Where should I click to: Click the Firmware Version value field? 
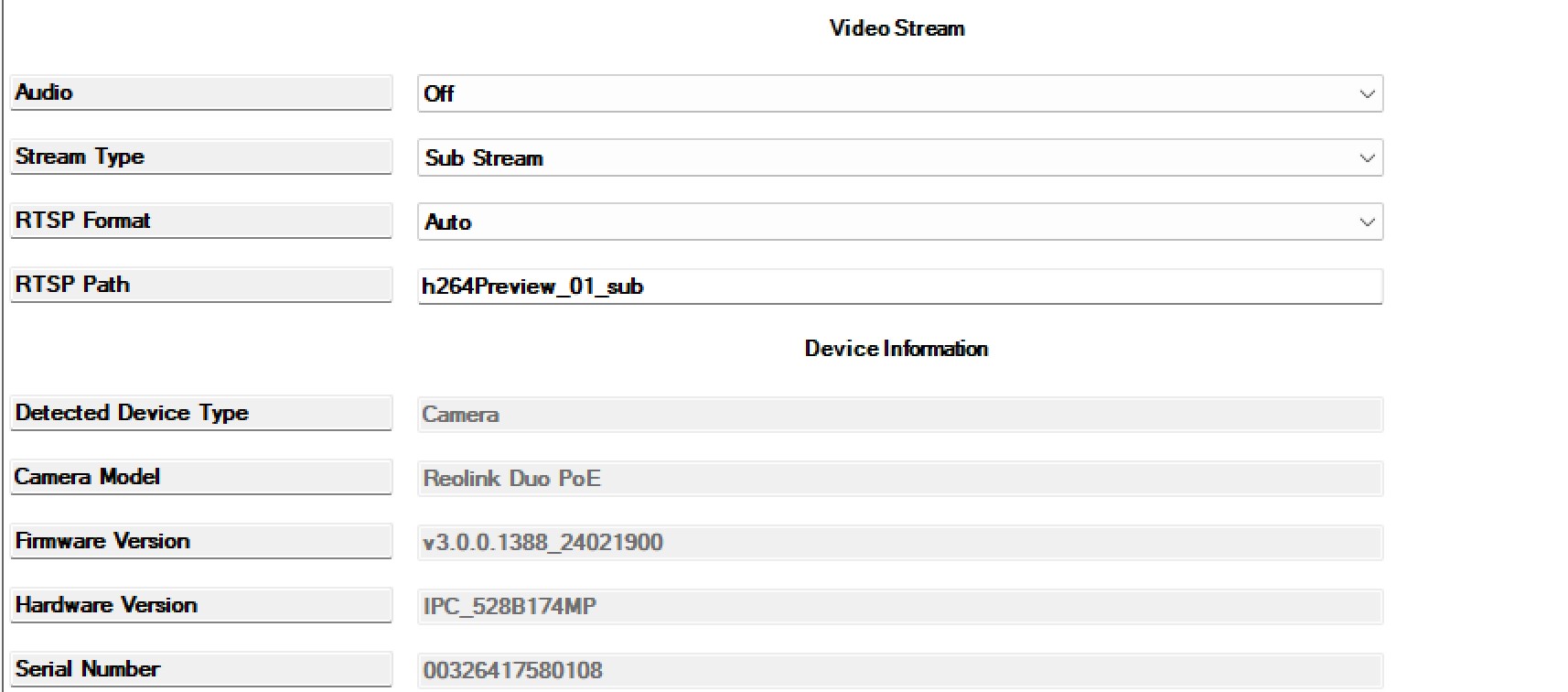(899, 543)
